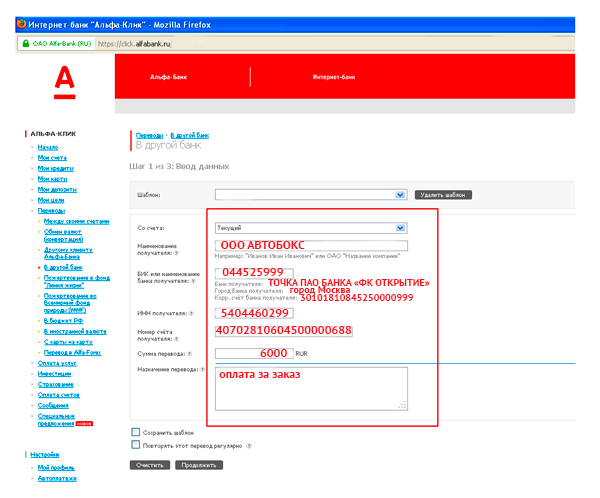Select В иностранной валюте transfer link

pyautogui.click(x=75, y=331)
